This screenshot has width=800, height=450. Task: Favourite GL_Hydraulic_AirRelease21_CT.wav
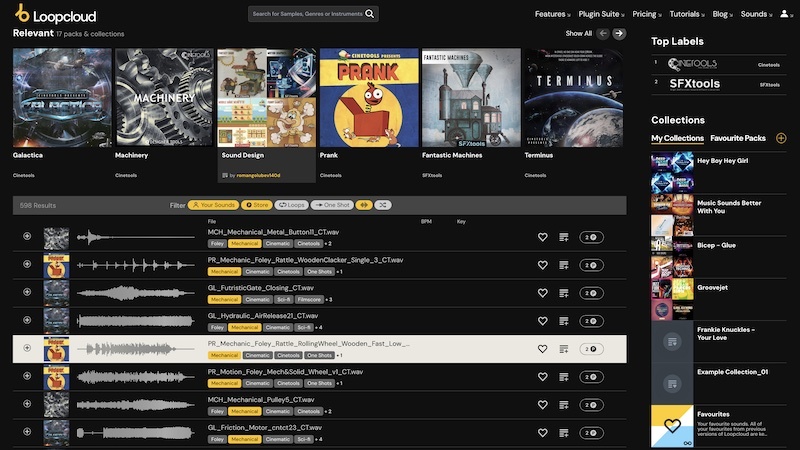[542, 321]
